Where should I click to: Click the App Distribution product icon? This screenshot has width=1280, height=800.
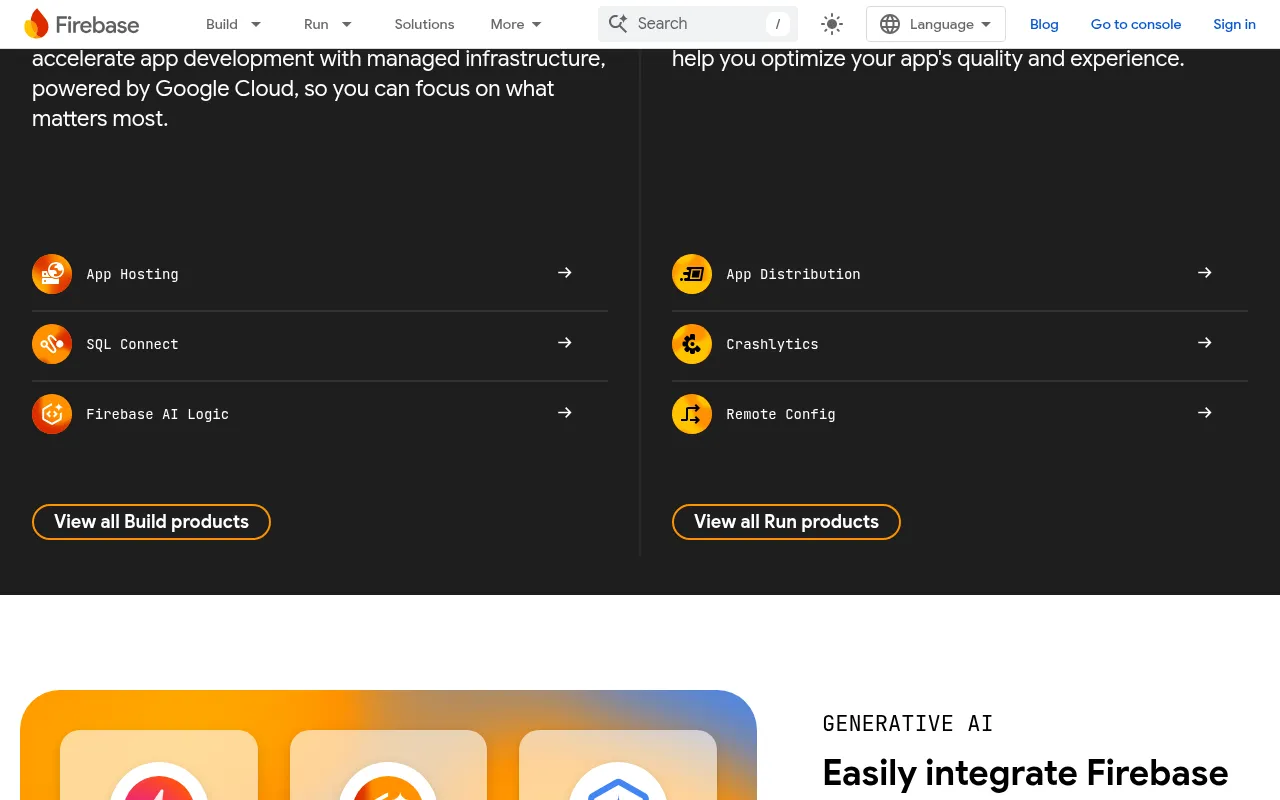pos(692,274)
